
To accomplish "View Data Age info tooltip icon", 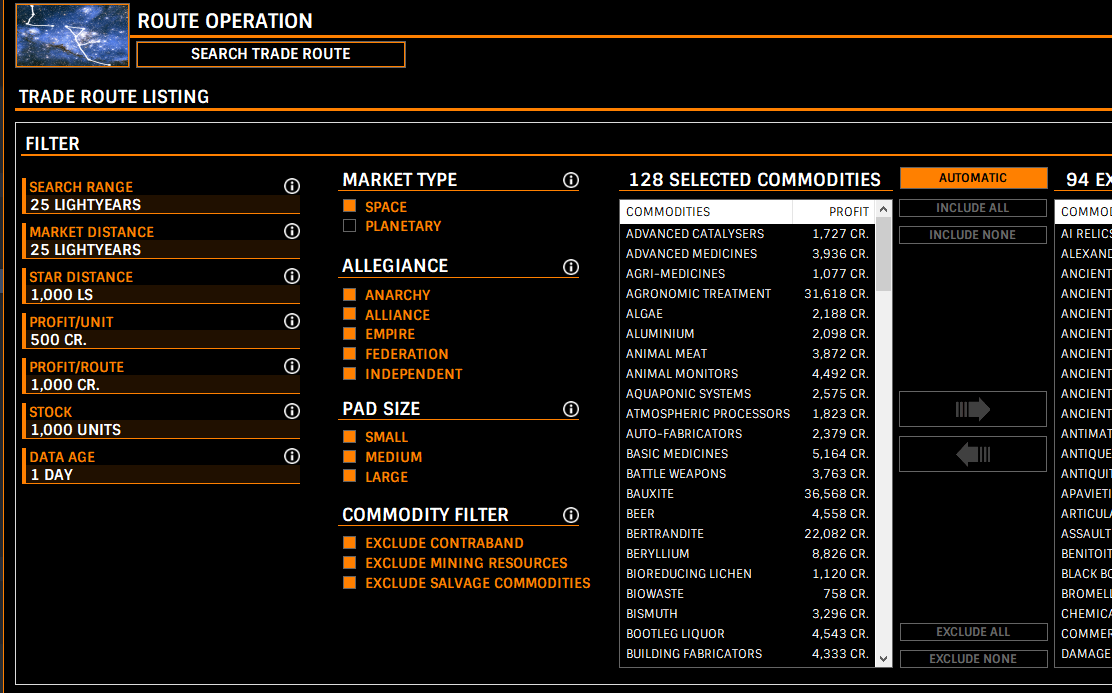I will [x=291, y=456].
